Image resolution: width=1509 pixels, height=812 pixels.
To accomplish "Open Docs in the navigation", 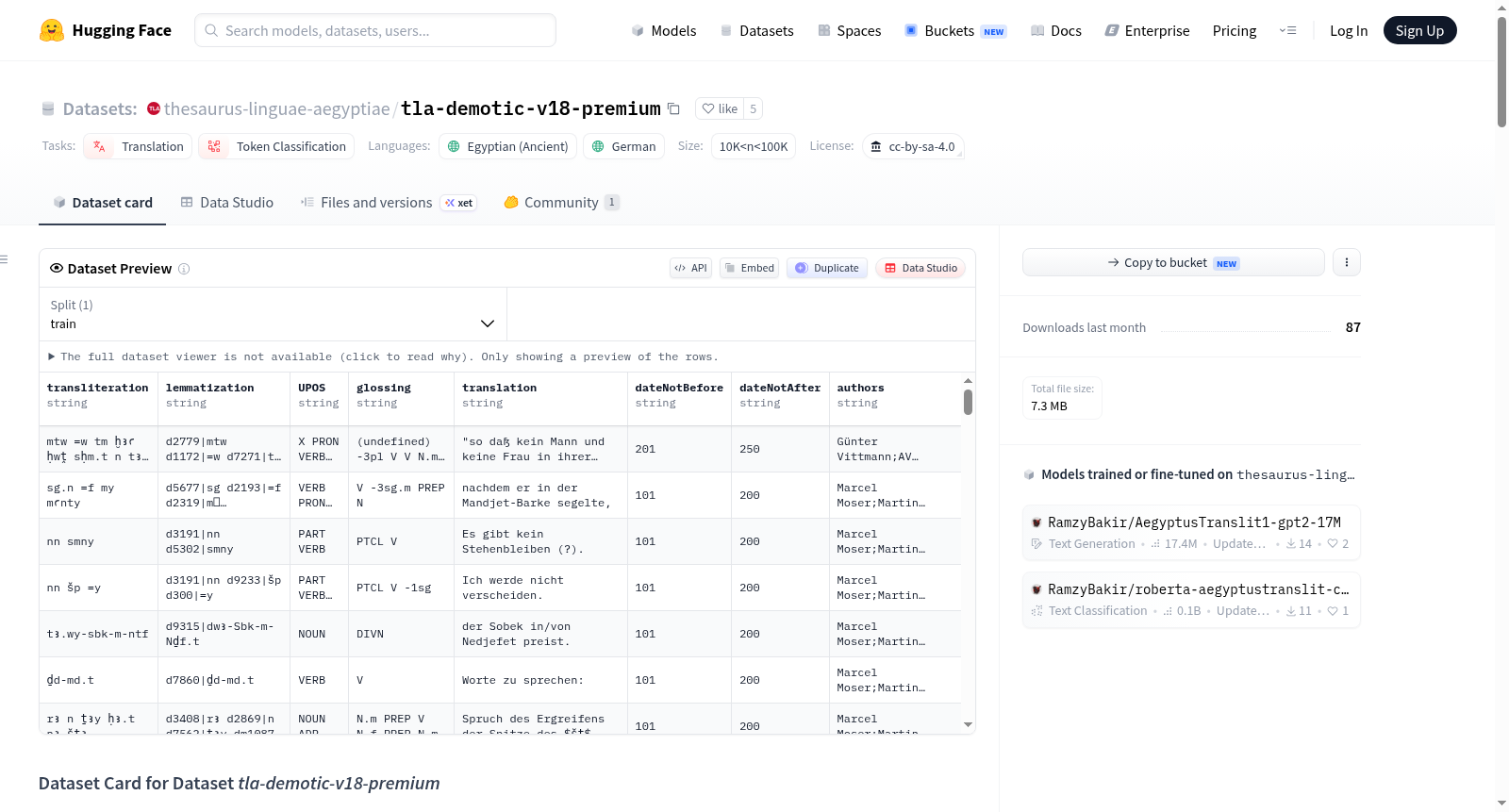I will (1056, 30).
